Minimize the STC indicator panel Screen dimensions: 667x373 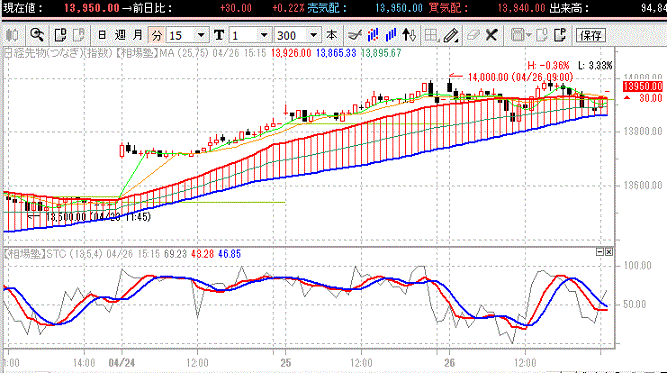coord(600,252)
